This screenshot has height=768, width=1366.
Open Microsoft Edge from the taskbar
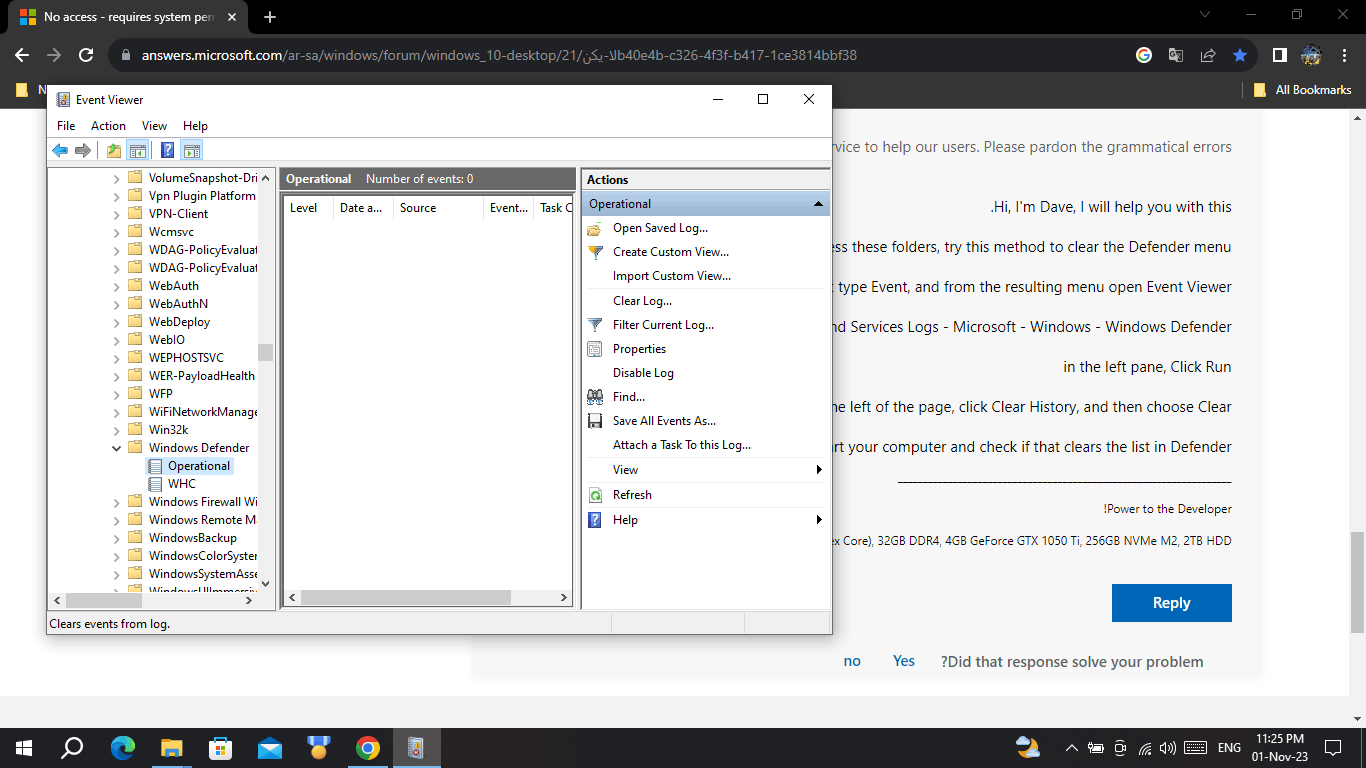(x=122, y=747)
